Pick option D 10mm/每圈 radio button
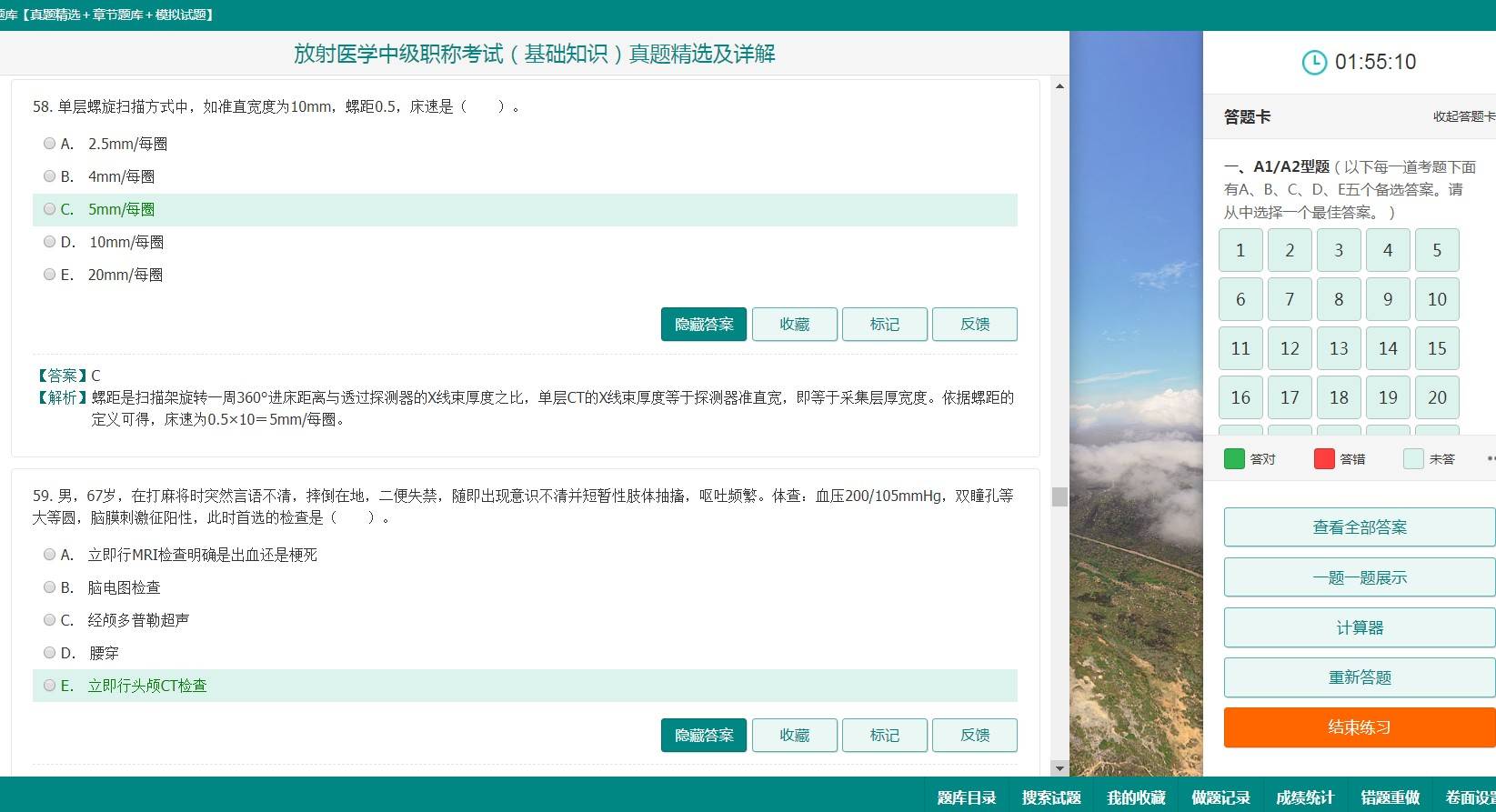Image resolution: width=1496 pixels, height=812 pixels. [x=50, y=242]
